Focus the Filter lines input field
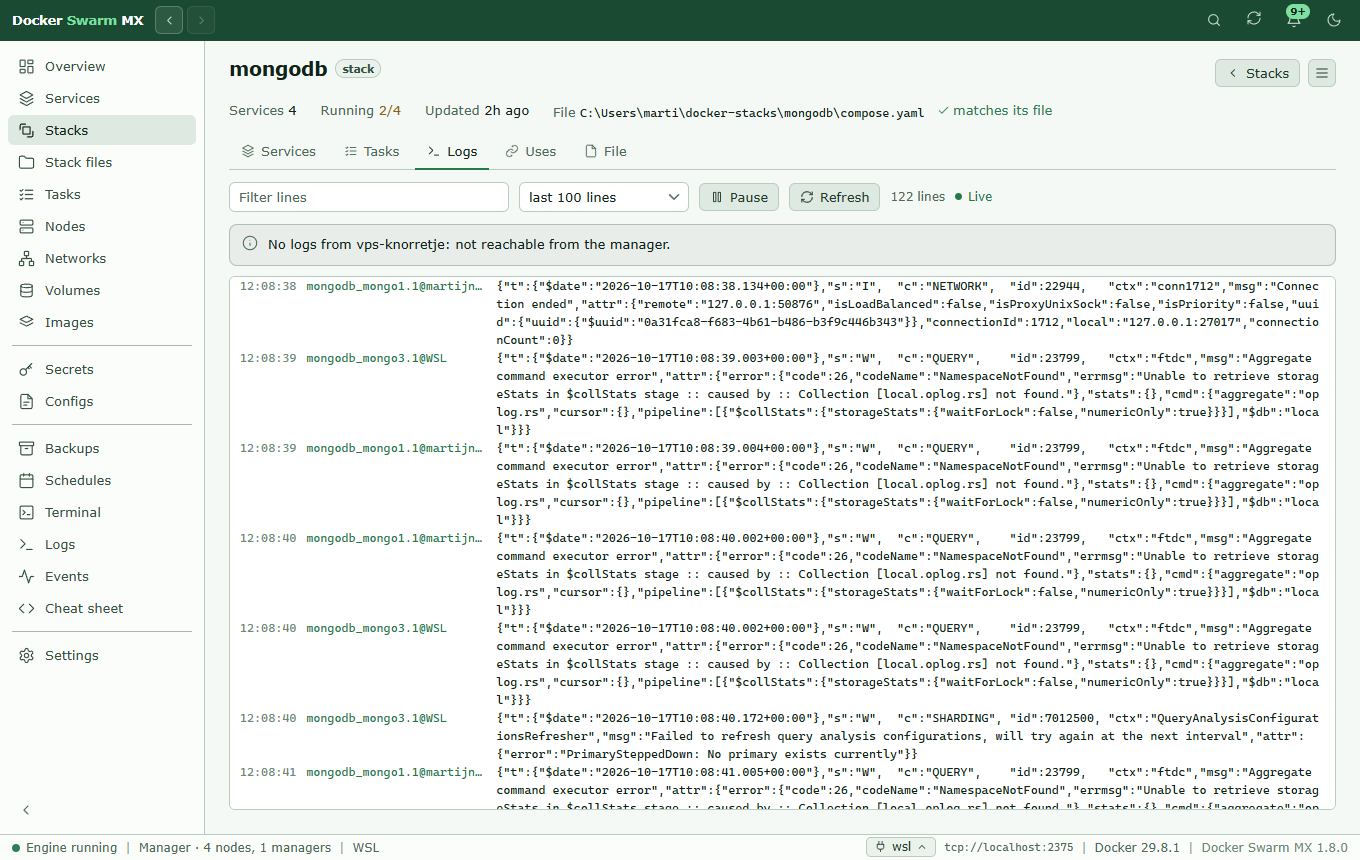 click(x=369, y=197)
